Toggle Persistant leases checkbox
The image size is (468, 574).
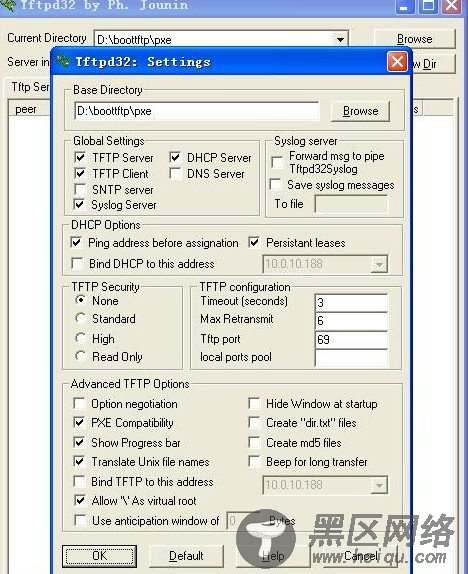254,242
